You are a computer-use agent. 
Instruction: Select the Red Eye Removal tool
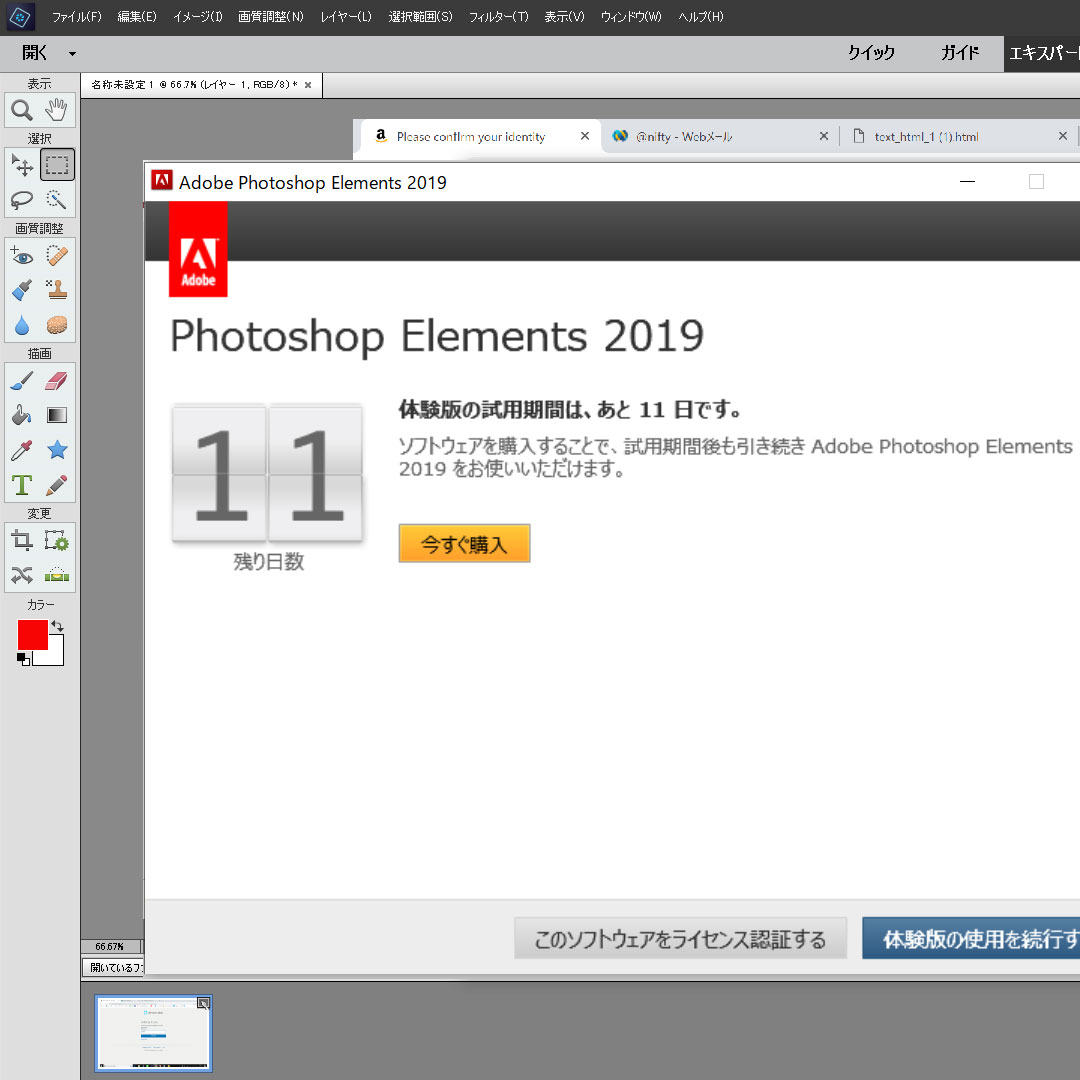pyautogui.click(x=22, y=256)
